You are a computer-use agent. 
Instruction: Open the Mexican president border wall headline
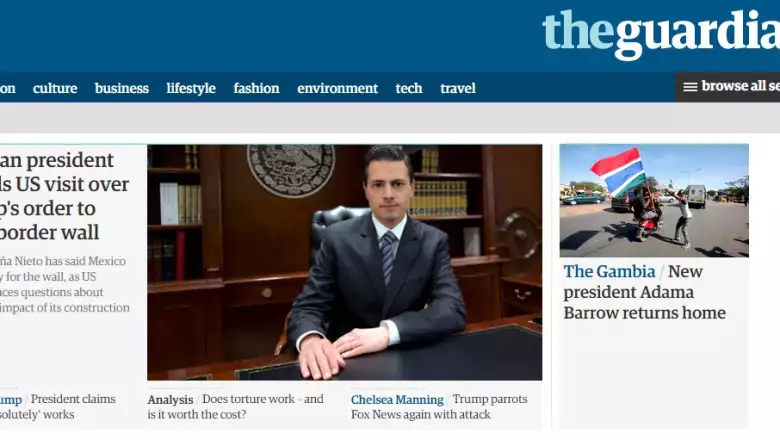pyautogui.click(x=65, y=196)
